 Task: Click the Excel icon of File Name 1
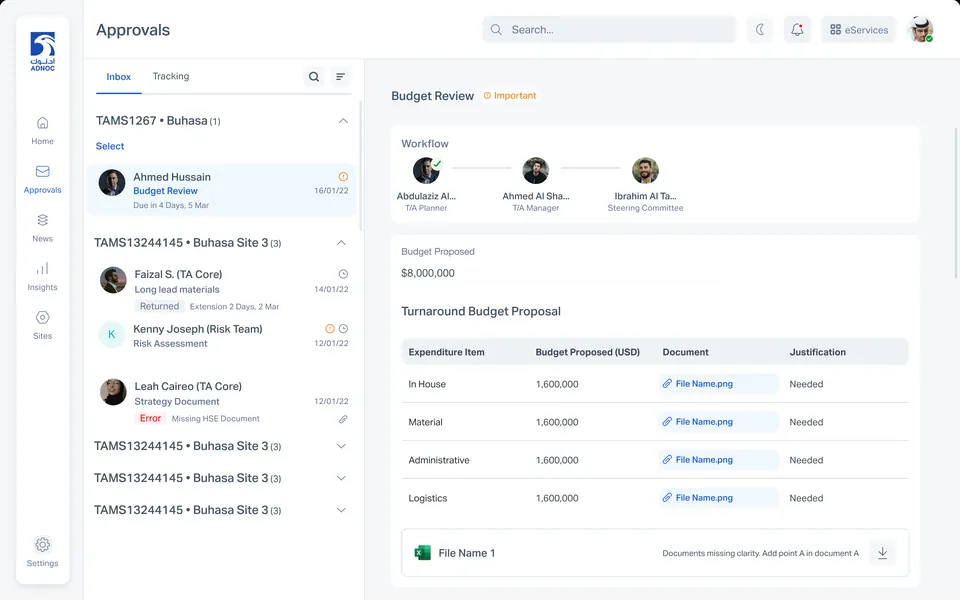[x=422, y=553]
